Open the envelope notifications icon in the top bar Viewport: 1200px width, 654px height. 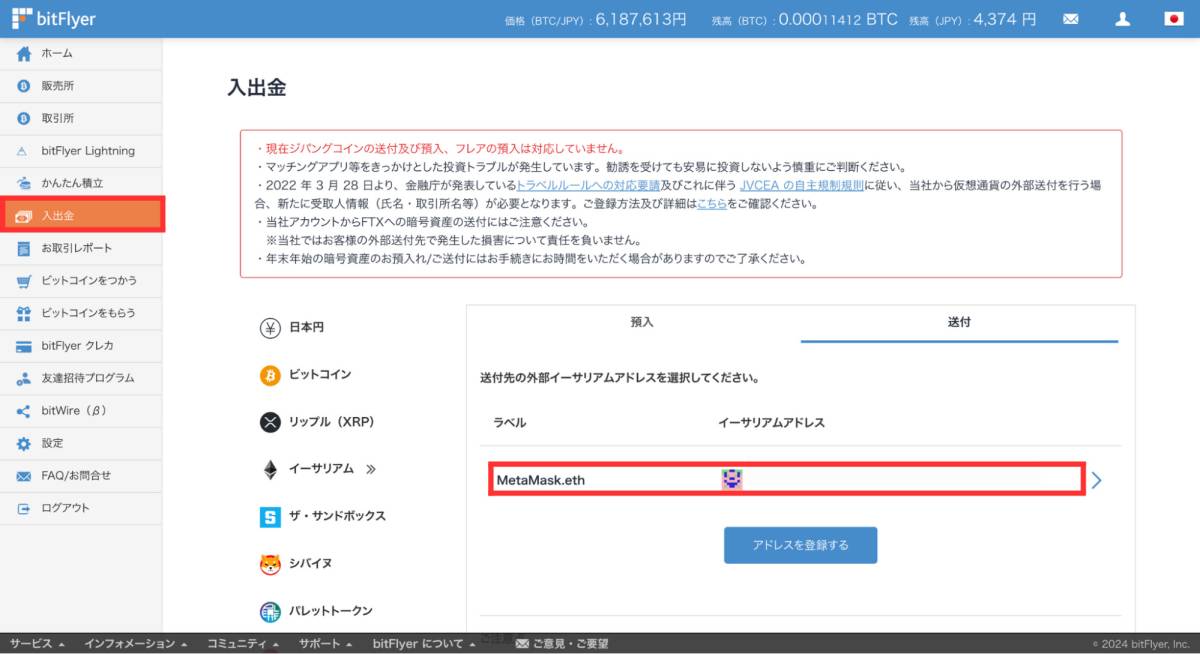(1070, 19)
